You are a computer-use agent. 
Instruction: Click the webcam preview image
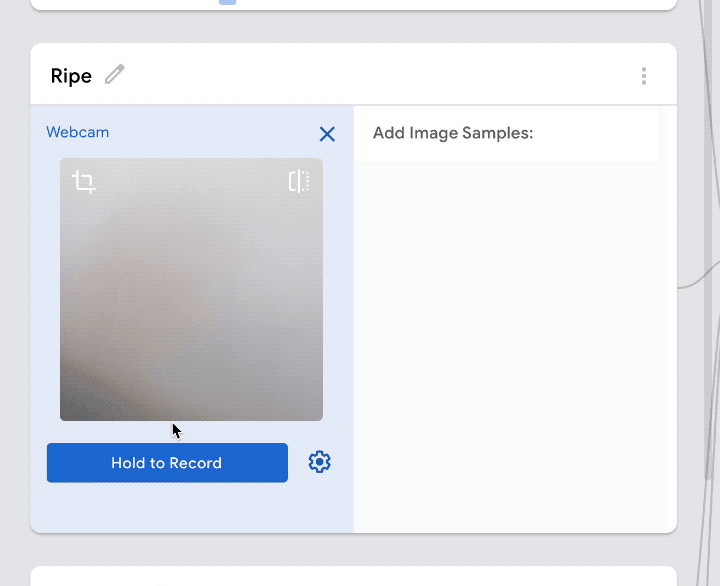click(x=191, y=289)
